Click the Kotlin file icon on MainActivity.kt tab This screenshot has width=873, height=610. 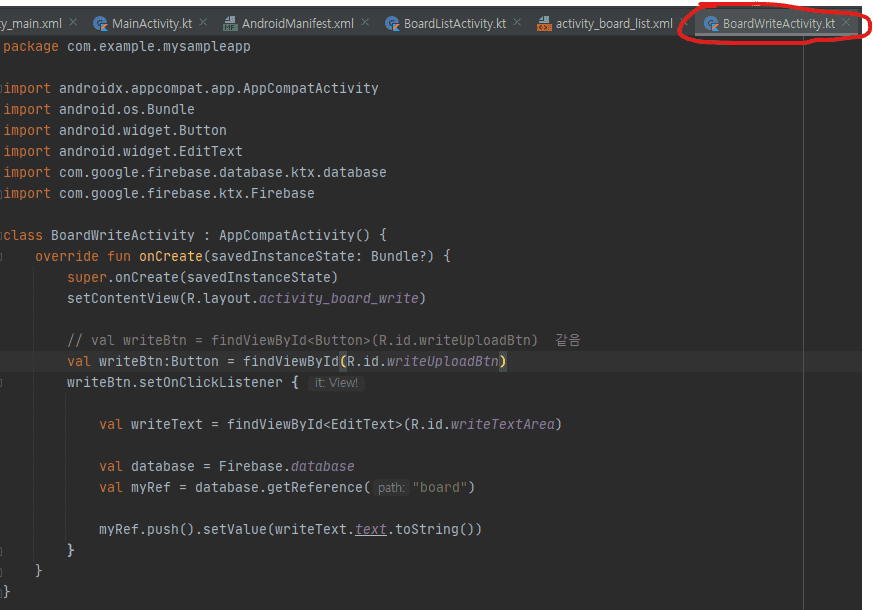point(100,23)
